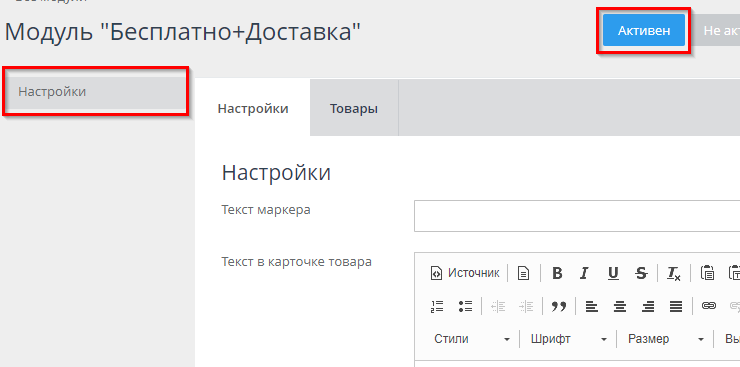The height and width of the screenshot is (367, 740).
Task: Open the Шрифт font dropdown
Action: tap(568, 339)
